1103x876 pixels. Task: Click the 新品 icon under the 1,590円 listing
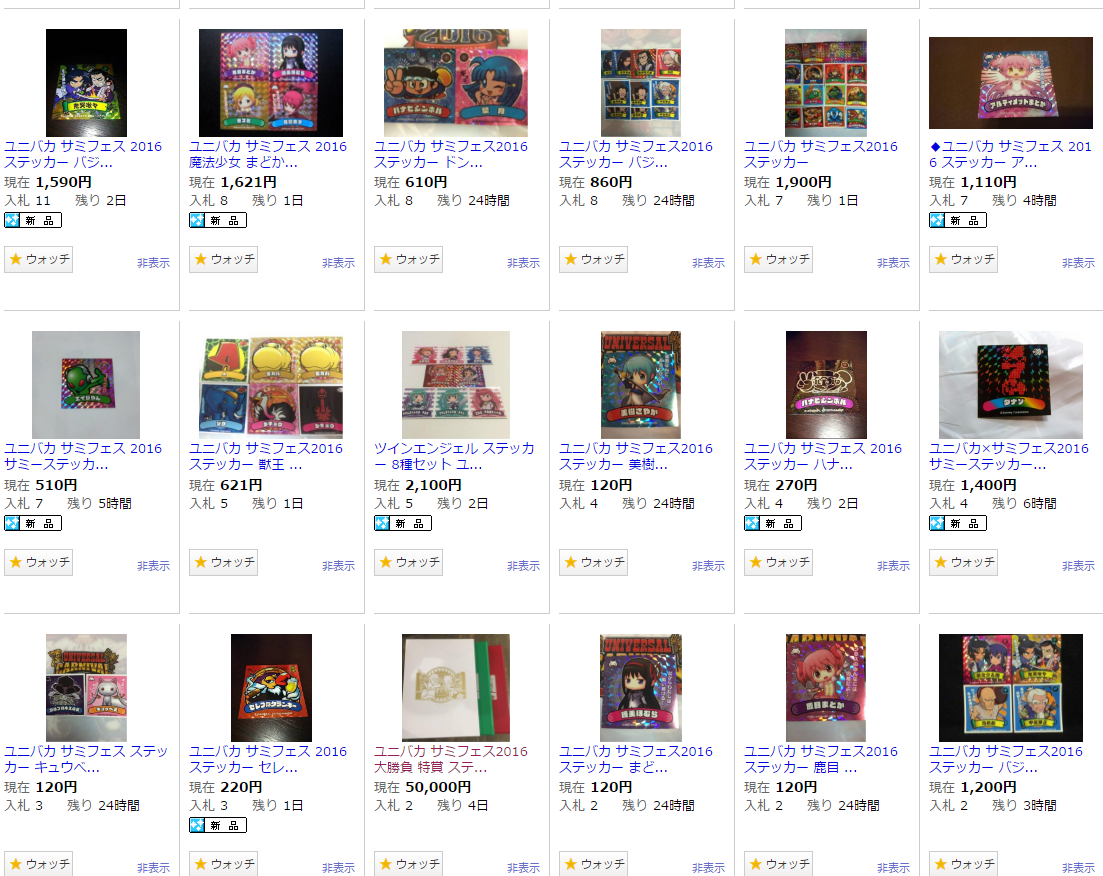[33, 220]
